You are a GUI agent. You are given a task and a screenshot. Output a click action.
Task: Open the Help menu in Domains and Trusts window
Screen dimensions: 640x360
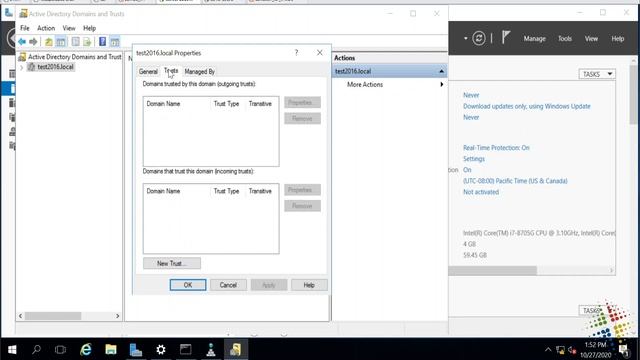click(89, 28)
